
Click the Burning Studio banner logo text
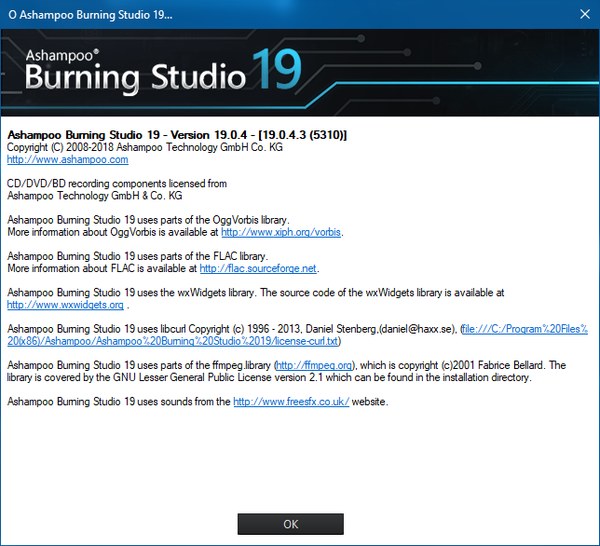(x=133, y=77)
